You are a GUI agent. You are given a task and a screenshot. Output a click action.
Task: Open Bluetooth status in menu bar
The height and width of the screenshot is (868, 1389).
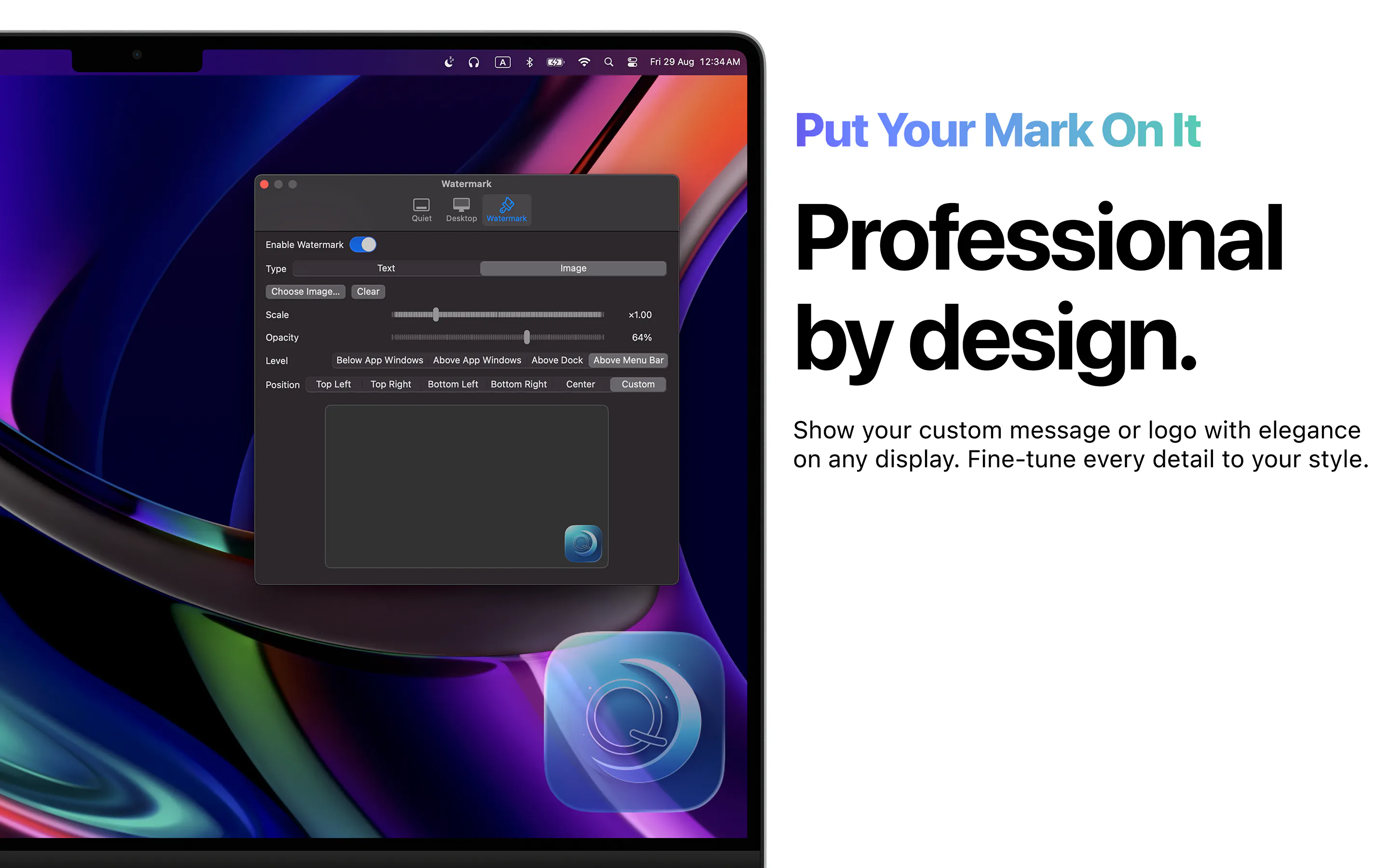pos(529,62)
